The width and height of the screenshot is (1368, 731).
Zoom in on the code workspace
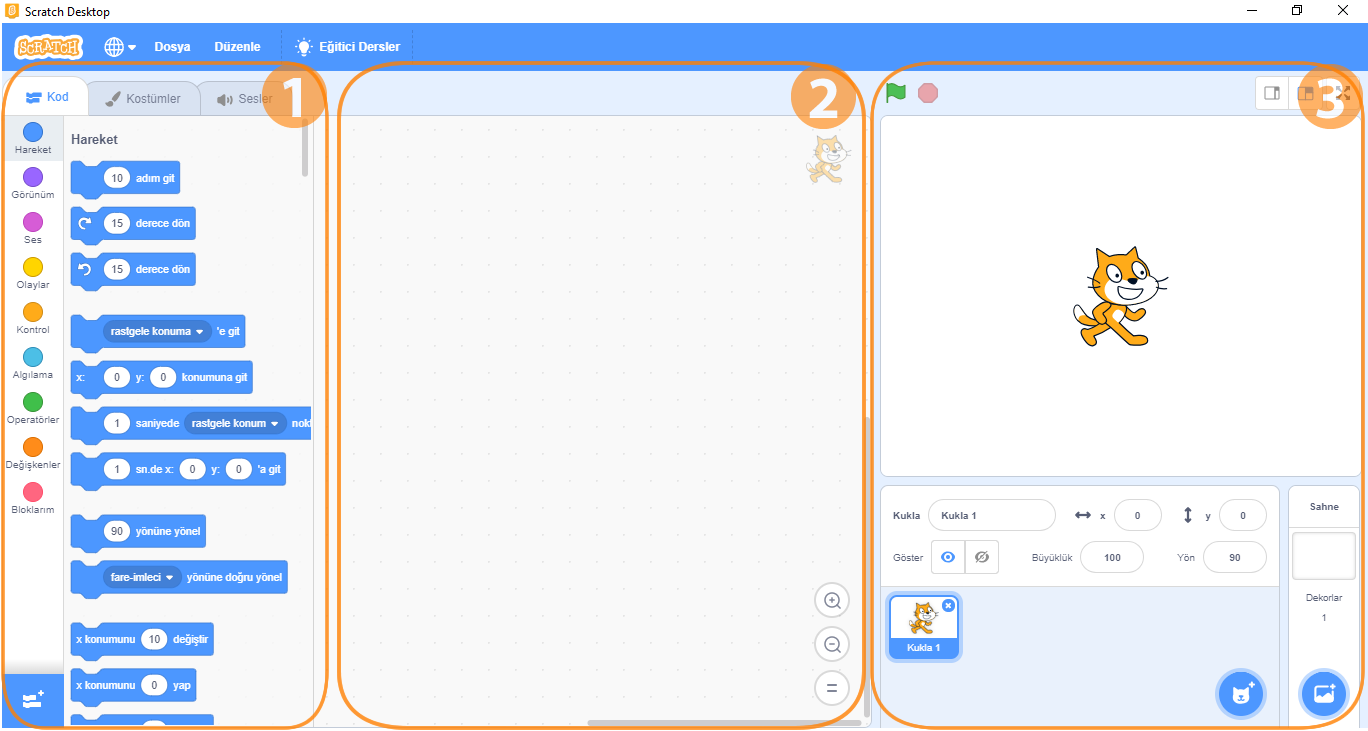[831, 601]
